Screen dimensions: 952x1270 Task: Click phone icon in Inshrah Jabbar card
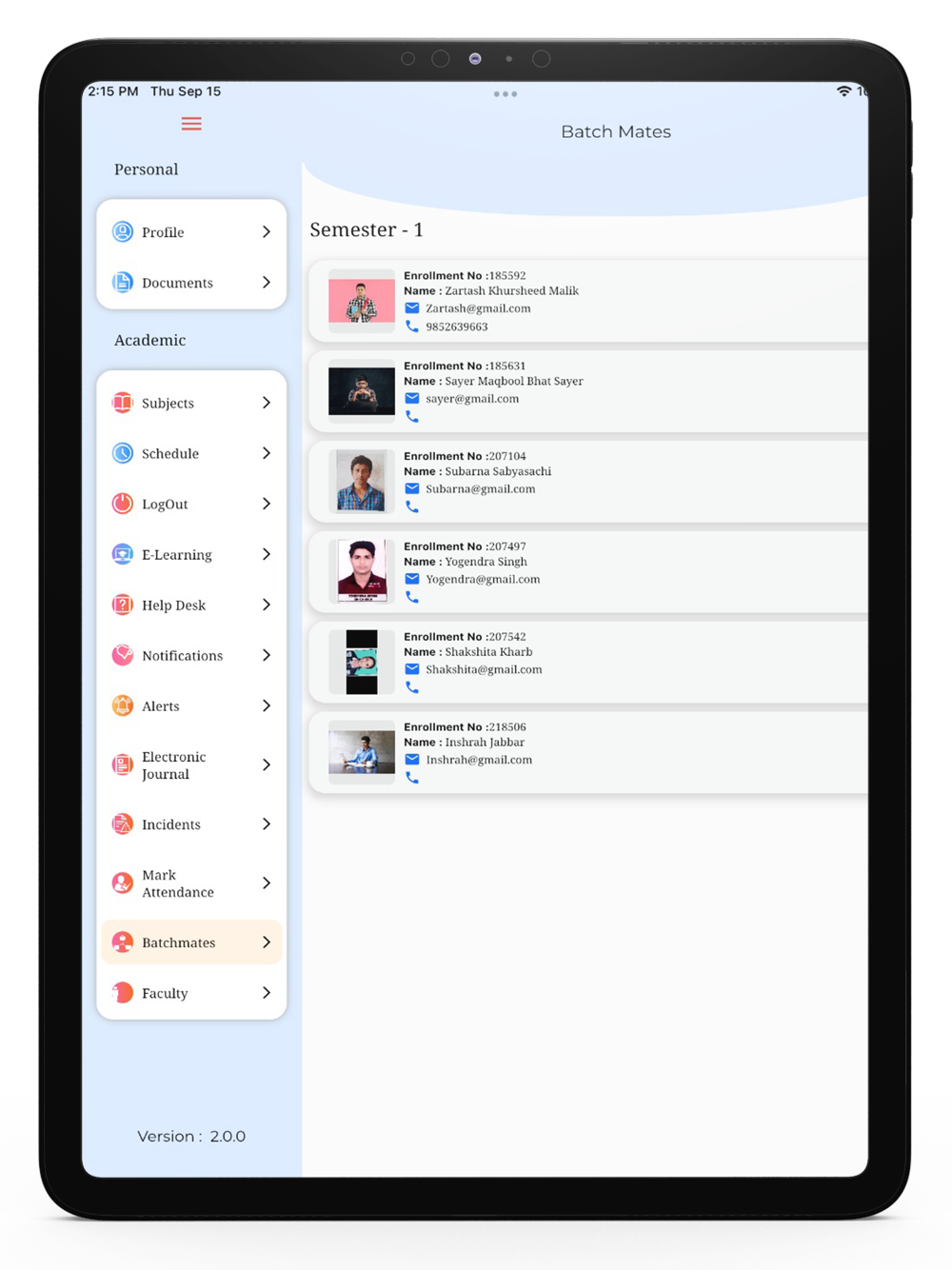click(x=412, y=777)
